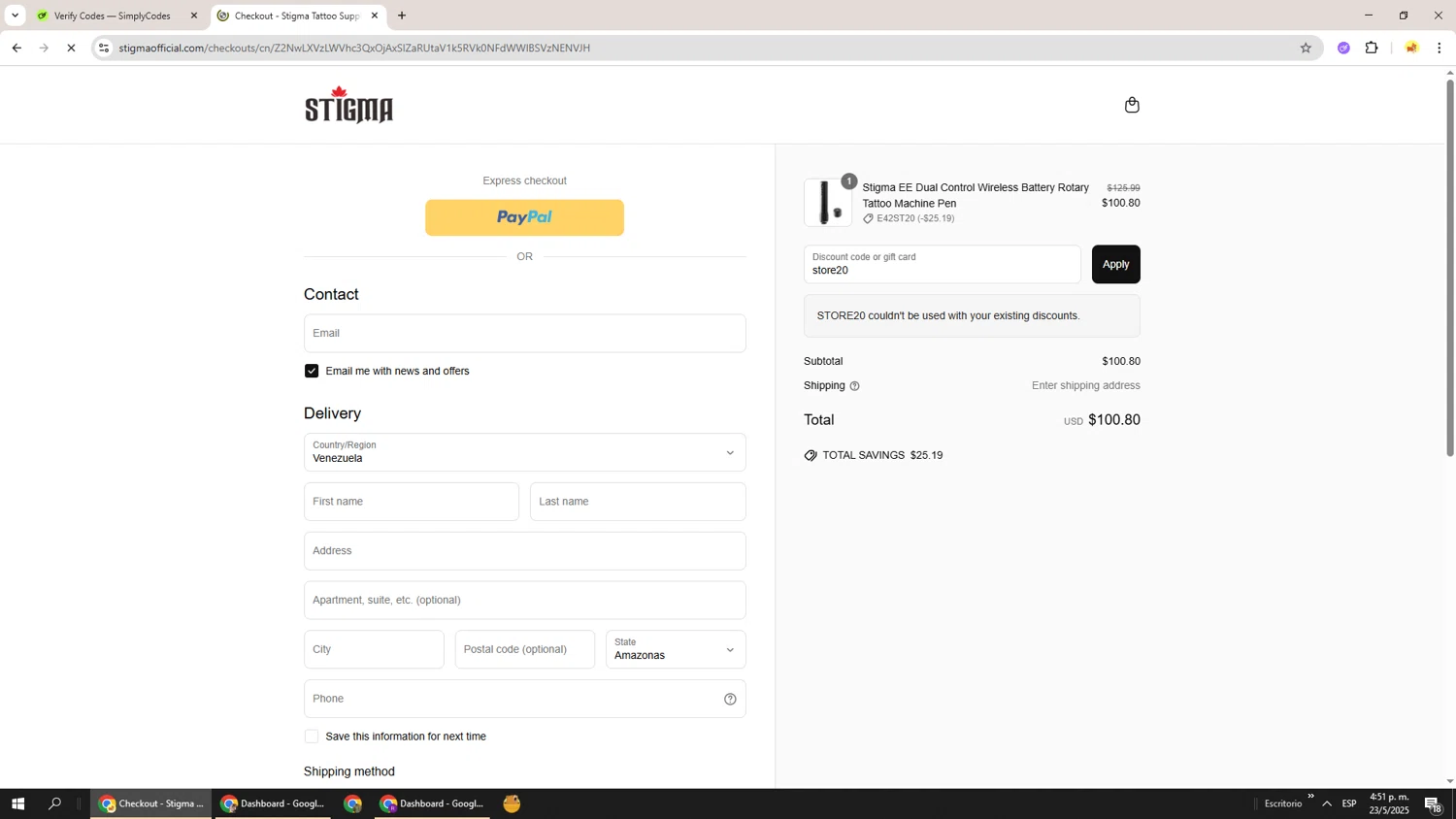The height and width of the screenshot is (819, 1456).
Task: Click the First name field
Action: pyautogui.click(x=412, y=502)
